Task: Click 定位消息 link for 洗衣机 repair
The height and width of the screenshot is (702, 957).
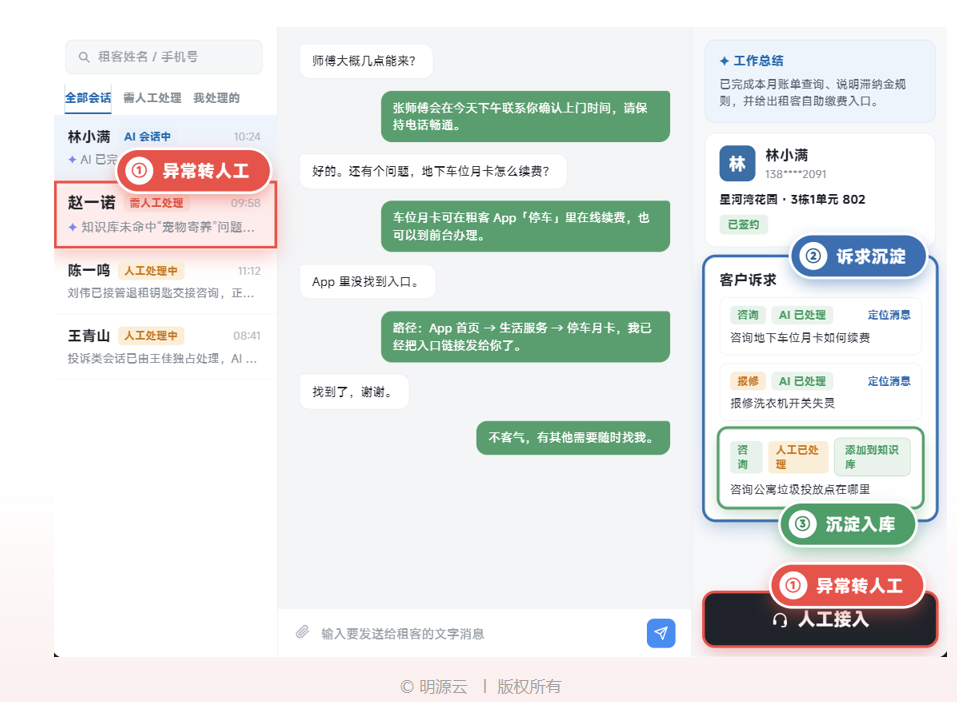Action: pyautogui.click(x=889, y=381)
